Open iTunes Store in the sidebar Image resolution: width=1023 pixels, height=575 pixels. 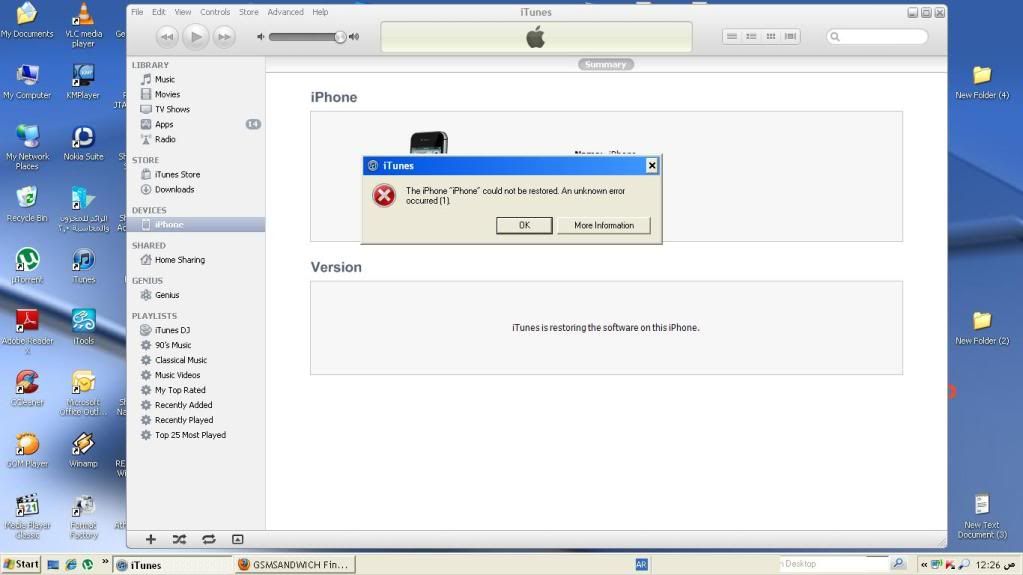(x=177, y=174)
